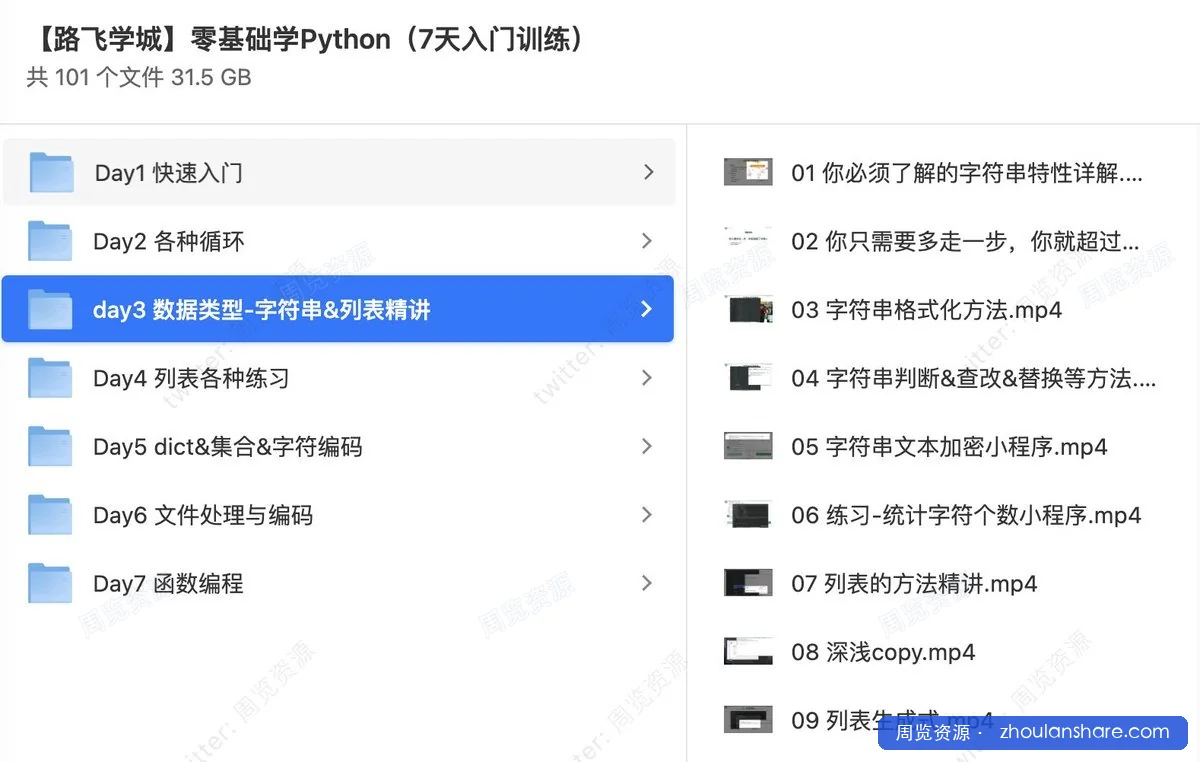Click file name 05 字符串文本加密小程序.mp4

pos(949,447)
